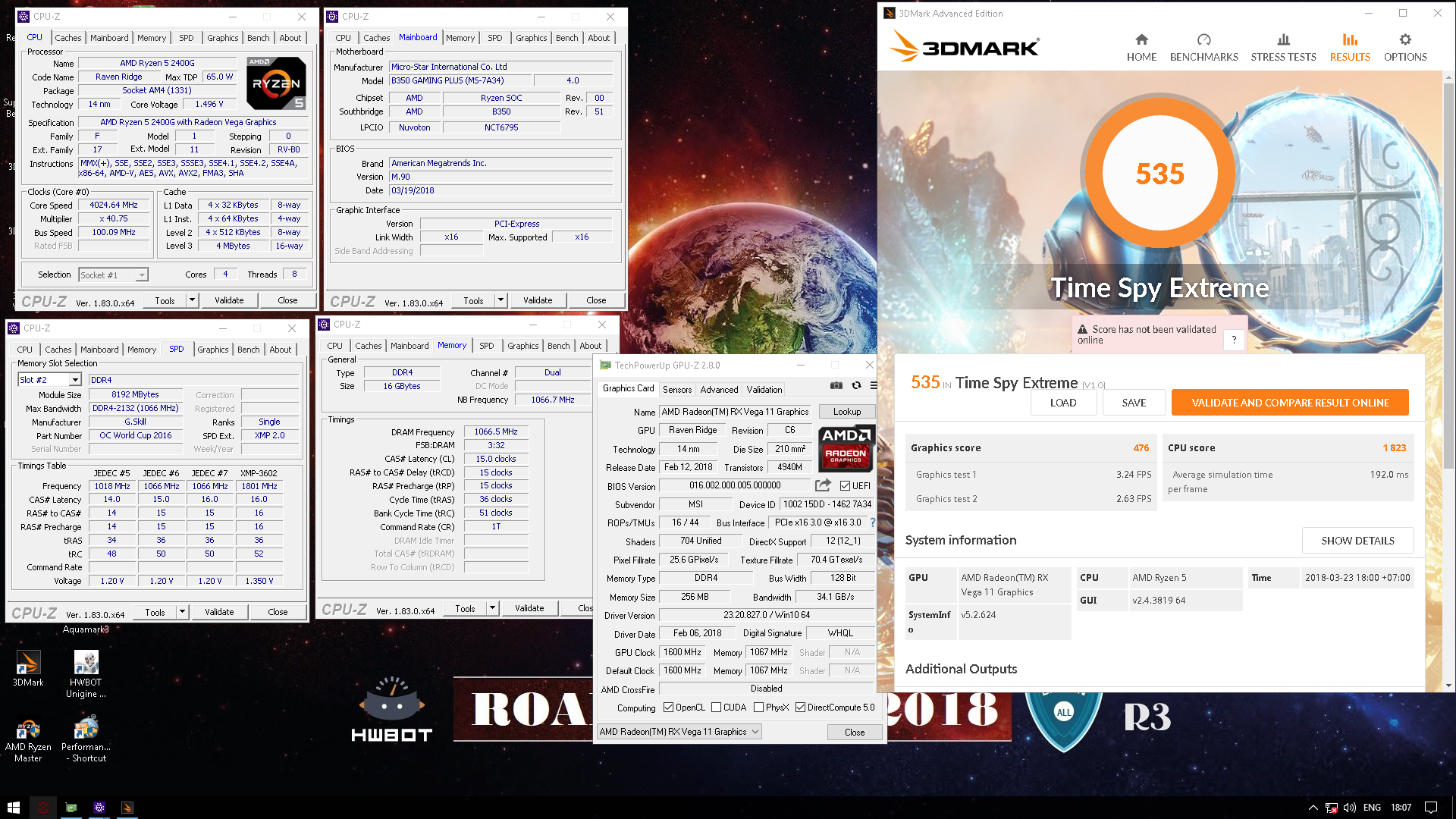Image resolution: width=1456 pixels, height=819 pixels.
Task: Open Caches tab in CPU-Z CPU window
Action: tap(67, 38)
